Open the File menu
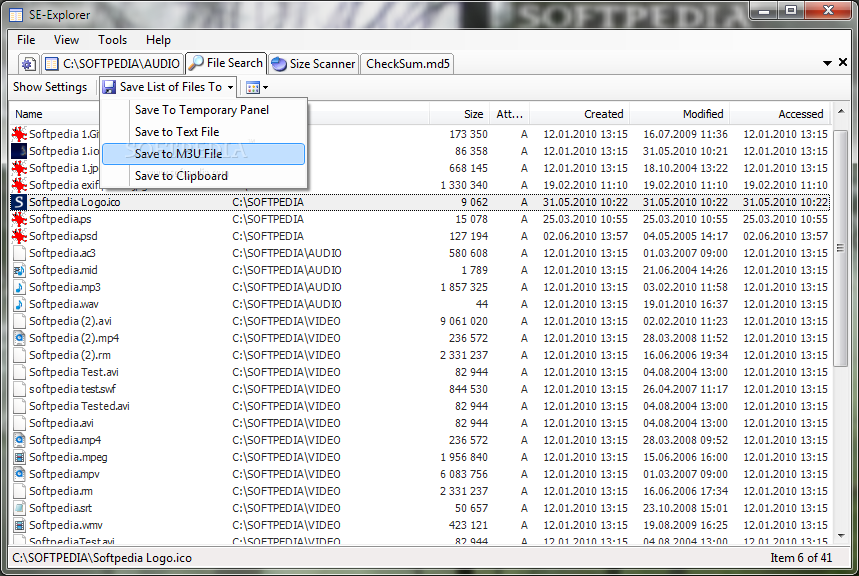This screenshot has height=576, width=859. pyautogui.click(x=26, y=40)
